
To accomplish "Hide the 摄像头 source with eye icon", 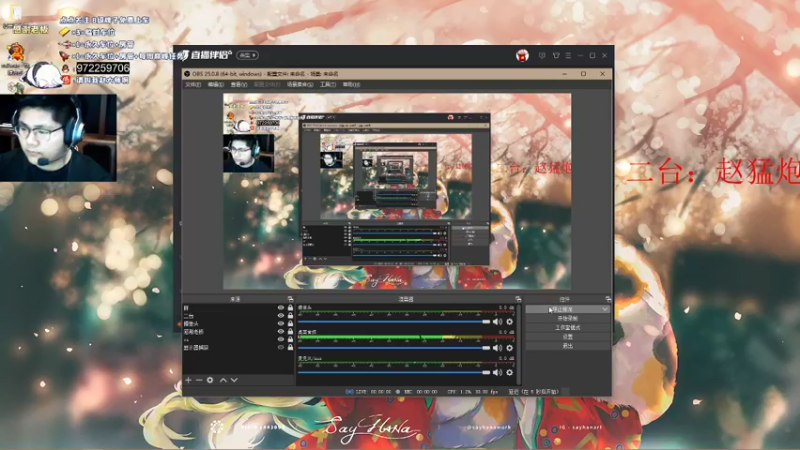I will 281,323.
